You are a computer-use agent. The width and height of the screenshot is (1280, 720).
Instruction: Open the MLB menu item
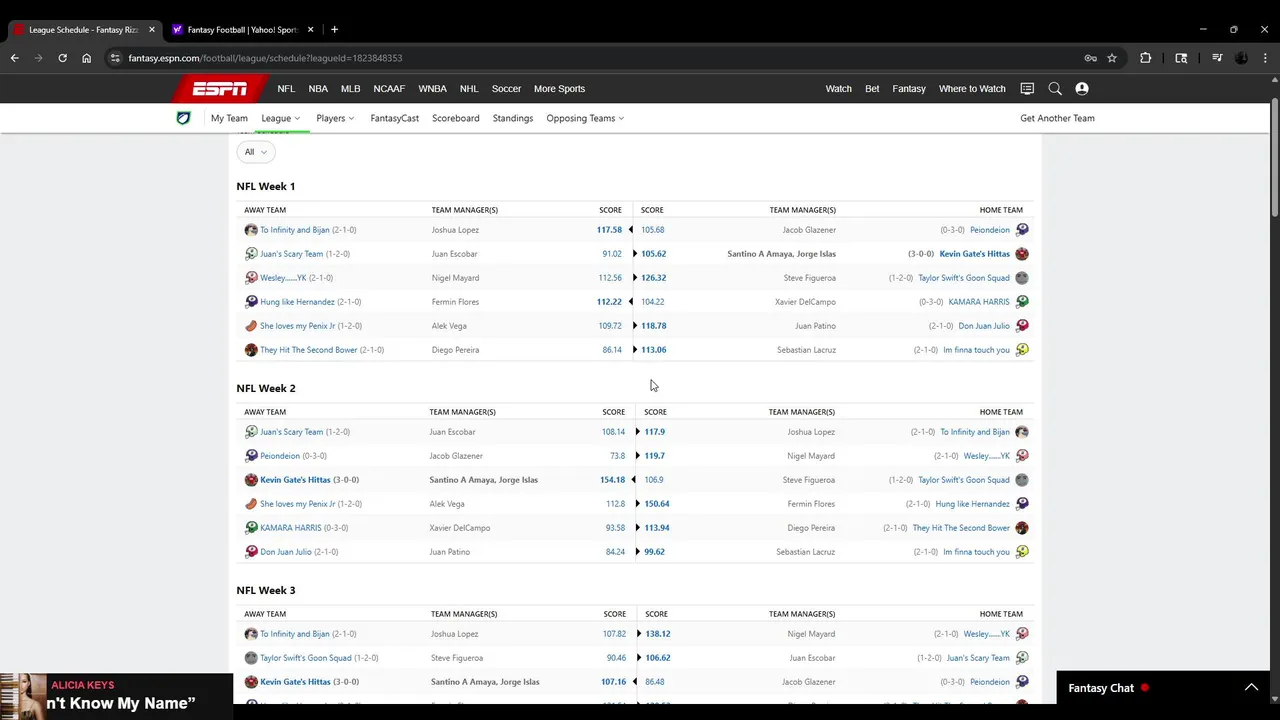[350, 89]
